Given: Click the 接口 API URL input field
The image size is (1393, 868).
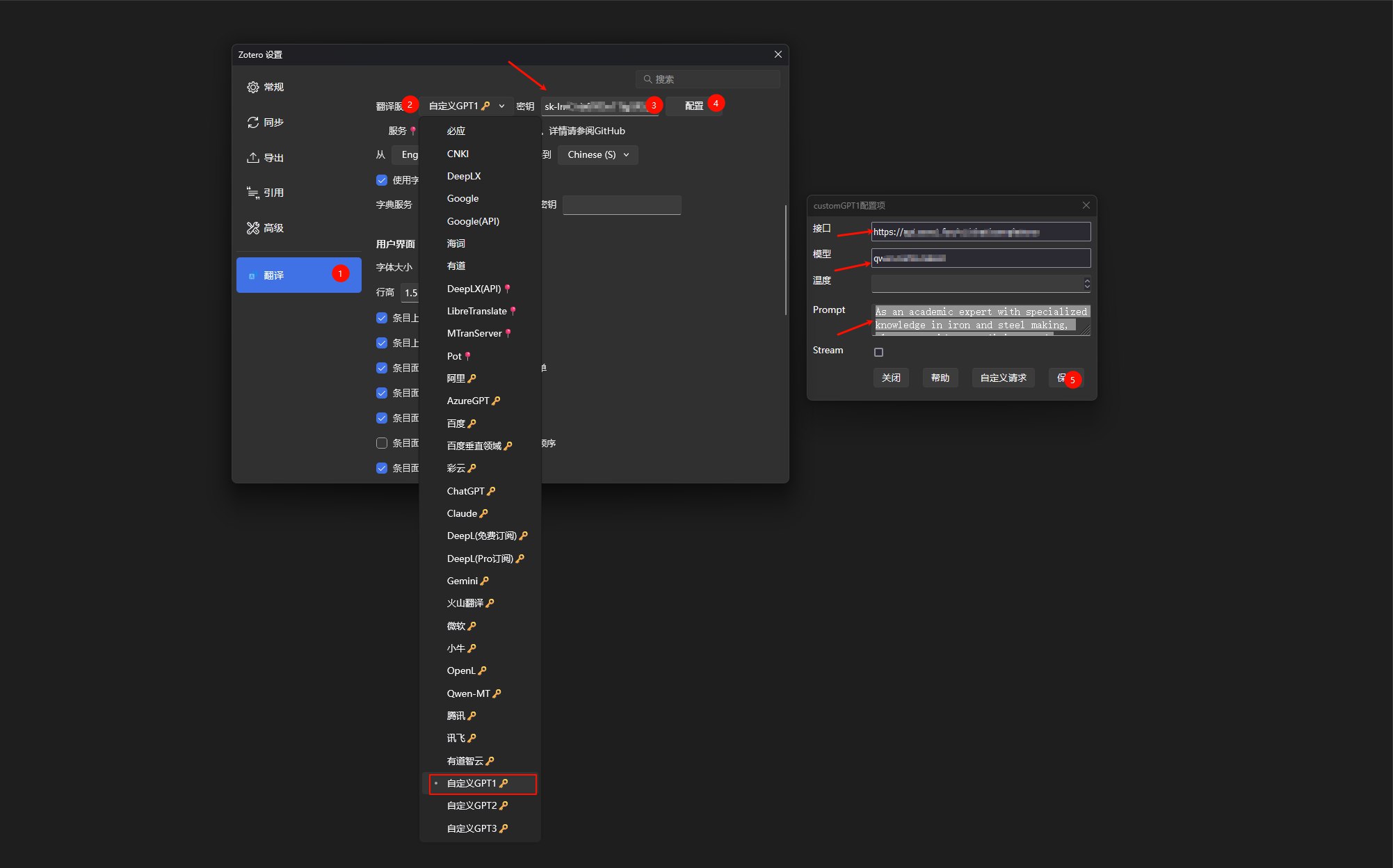Looking at the screenshot, I should click(x=980, y=232).
